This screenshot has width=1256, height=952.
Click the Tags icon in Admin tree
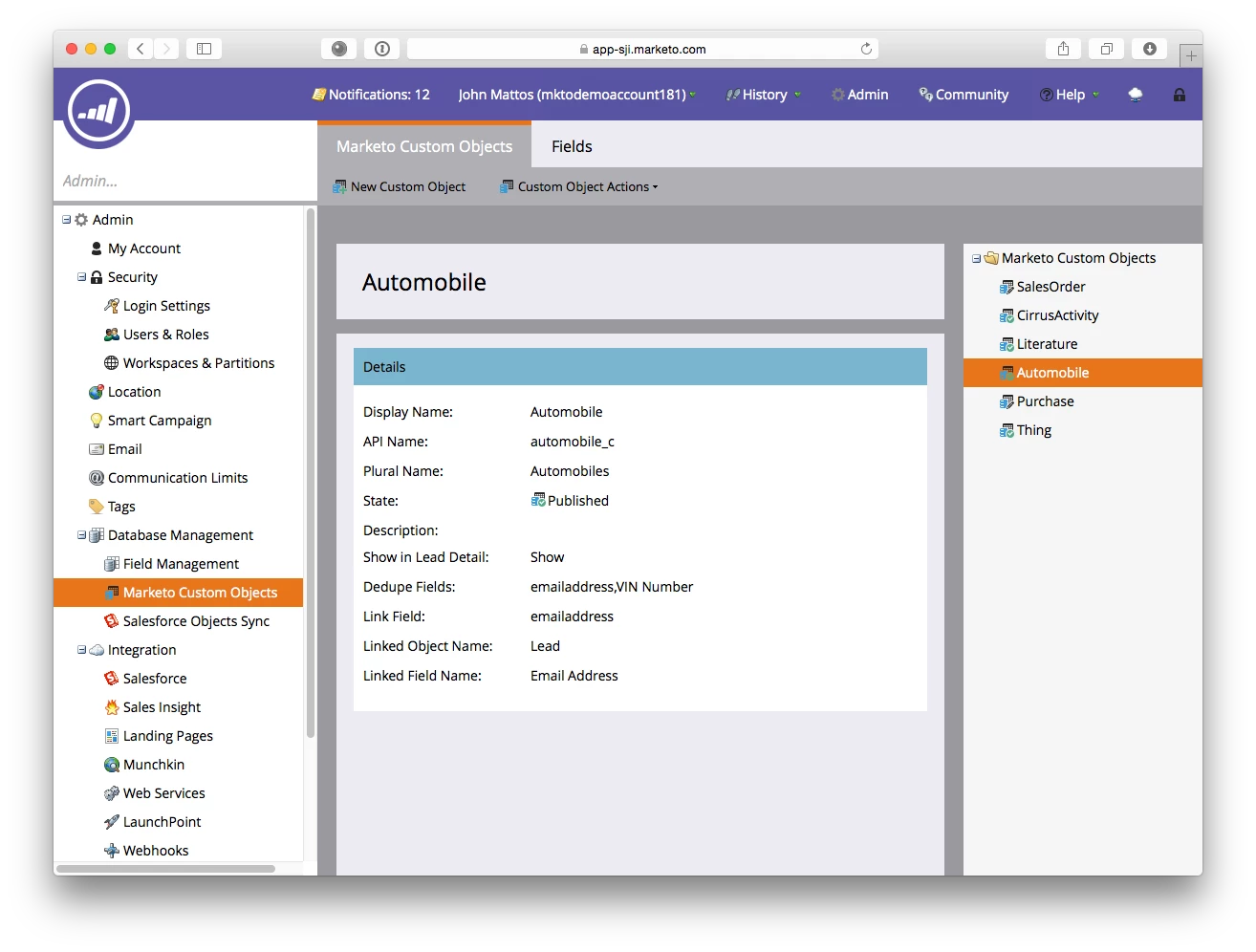tap(97, 507)
